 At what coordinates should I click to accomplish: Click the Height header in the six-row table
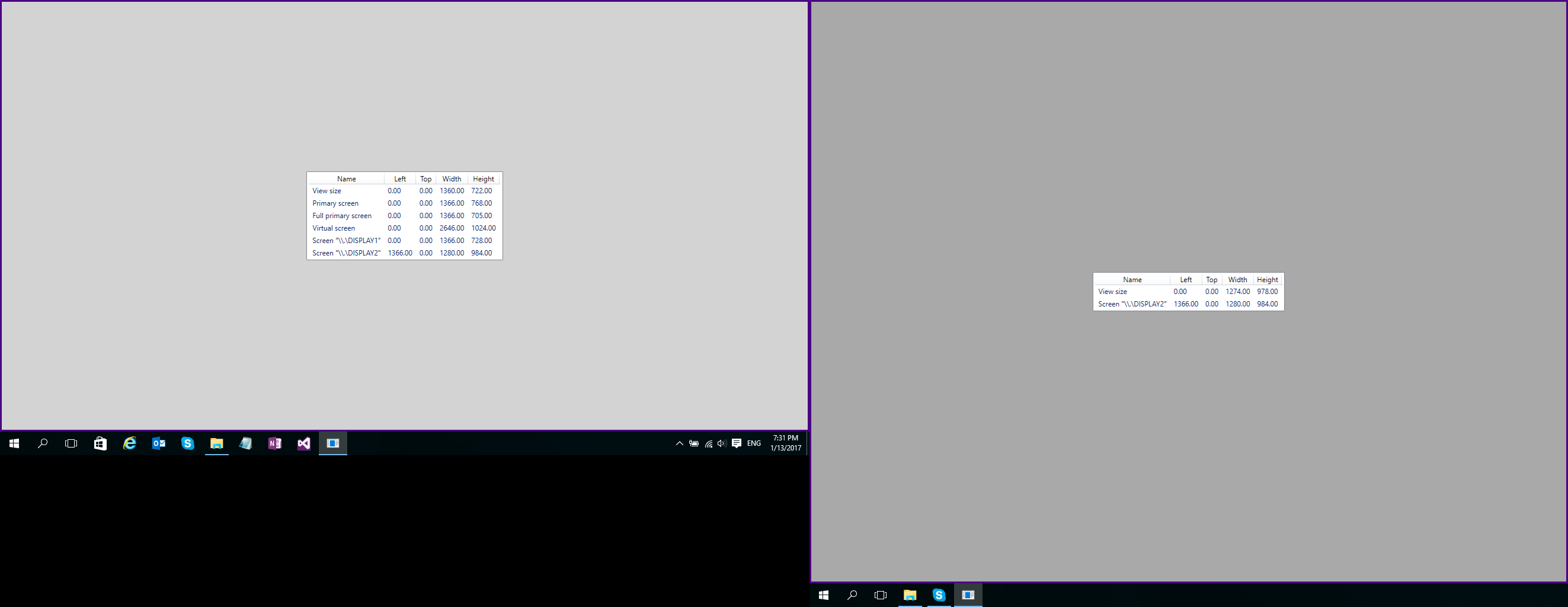[x=484, y=179]
